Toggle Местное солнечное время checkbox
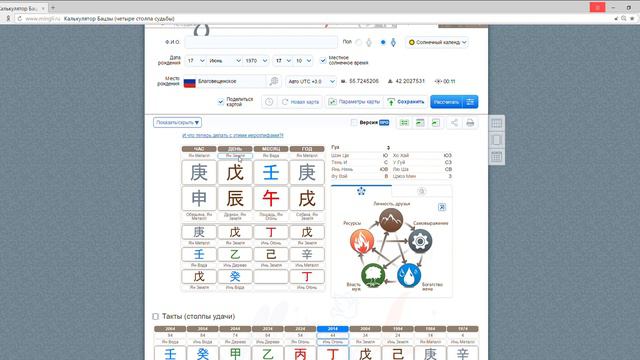 tap(323, 60)
